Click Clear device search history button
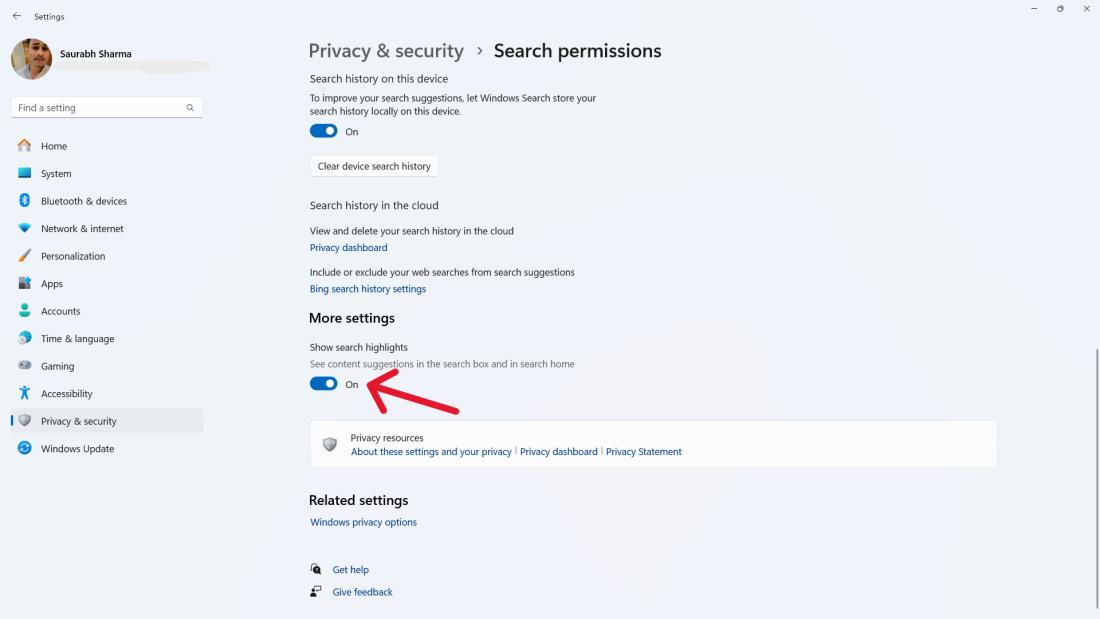Viewport: 1100px width, 619px height. (x=374, y=166)
